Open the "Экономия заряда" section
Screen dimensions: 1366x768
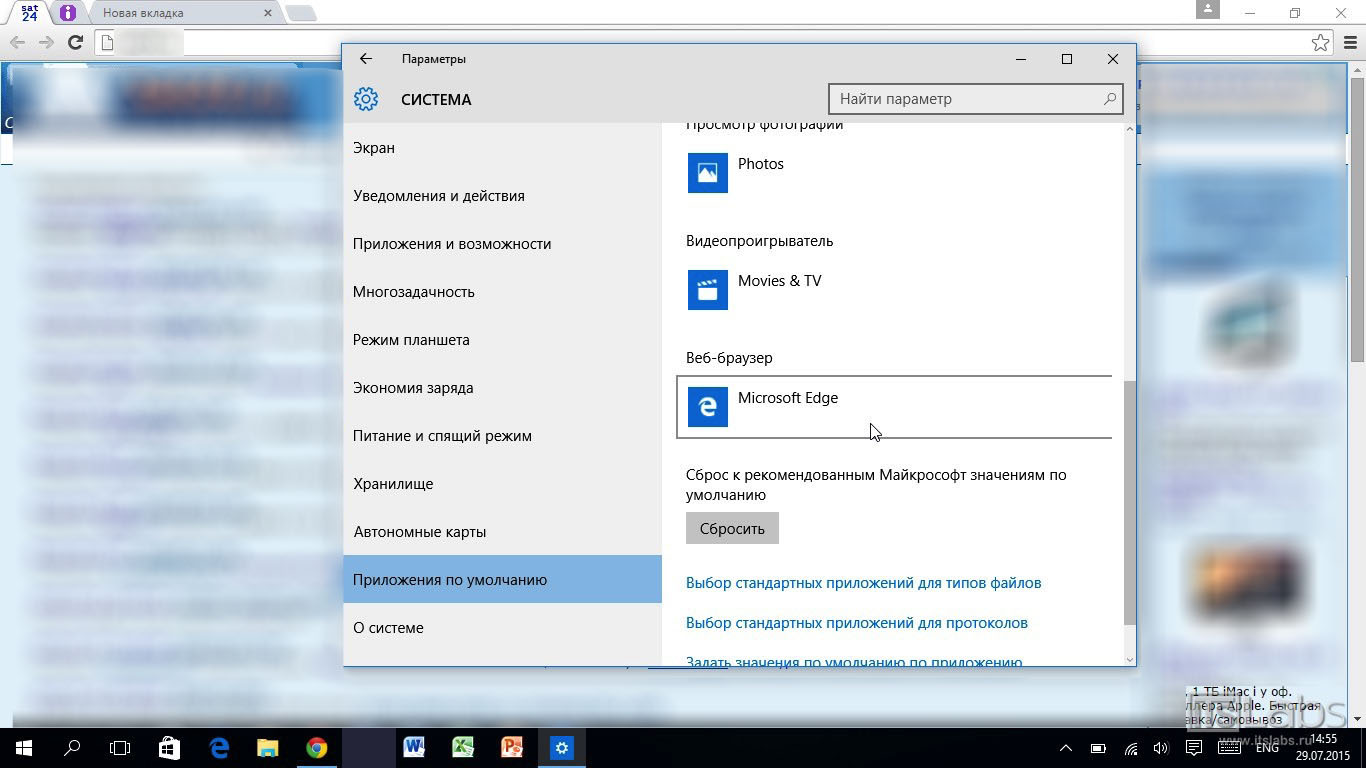[x=502, y=388]
